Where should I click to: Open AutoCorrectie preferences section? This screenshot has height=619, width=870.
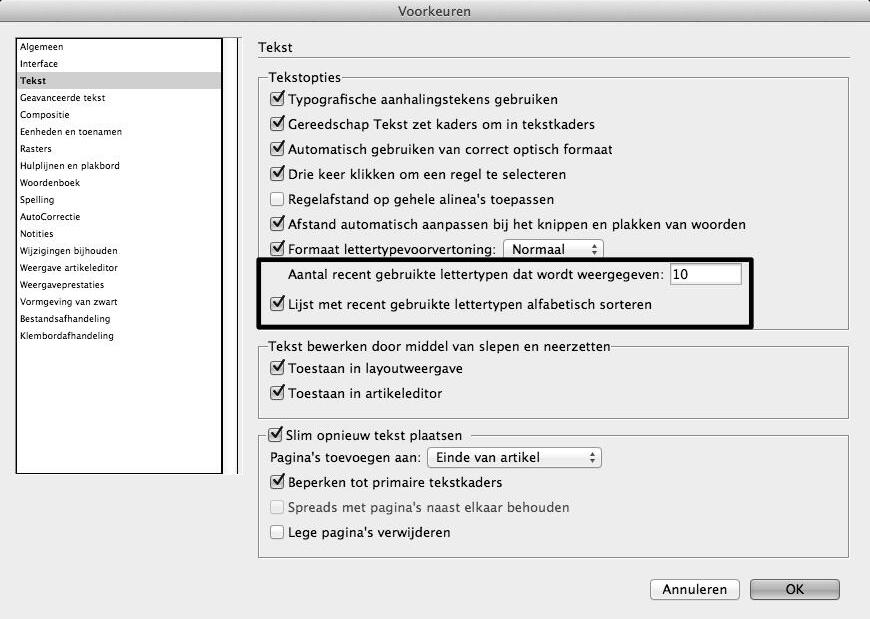click(x=50, y=217)
